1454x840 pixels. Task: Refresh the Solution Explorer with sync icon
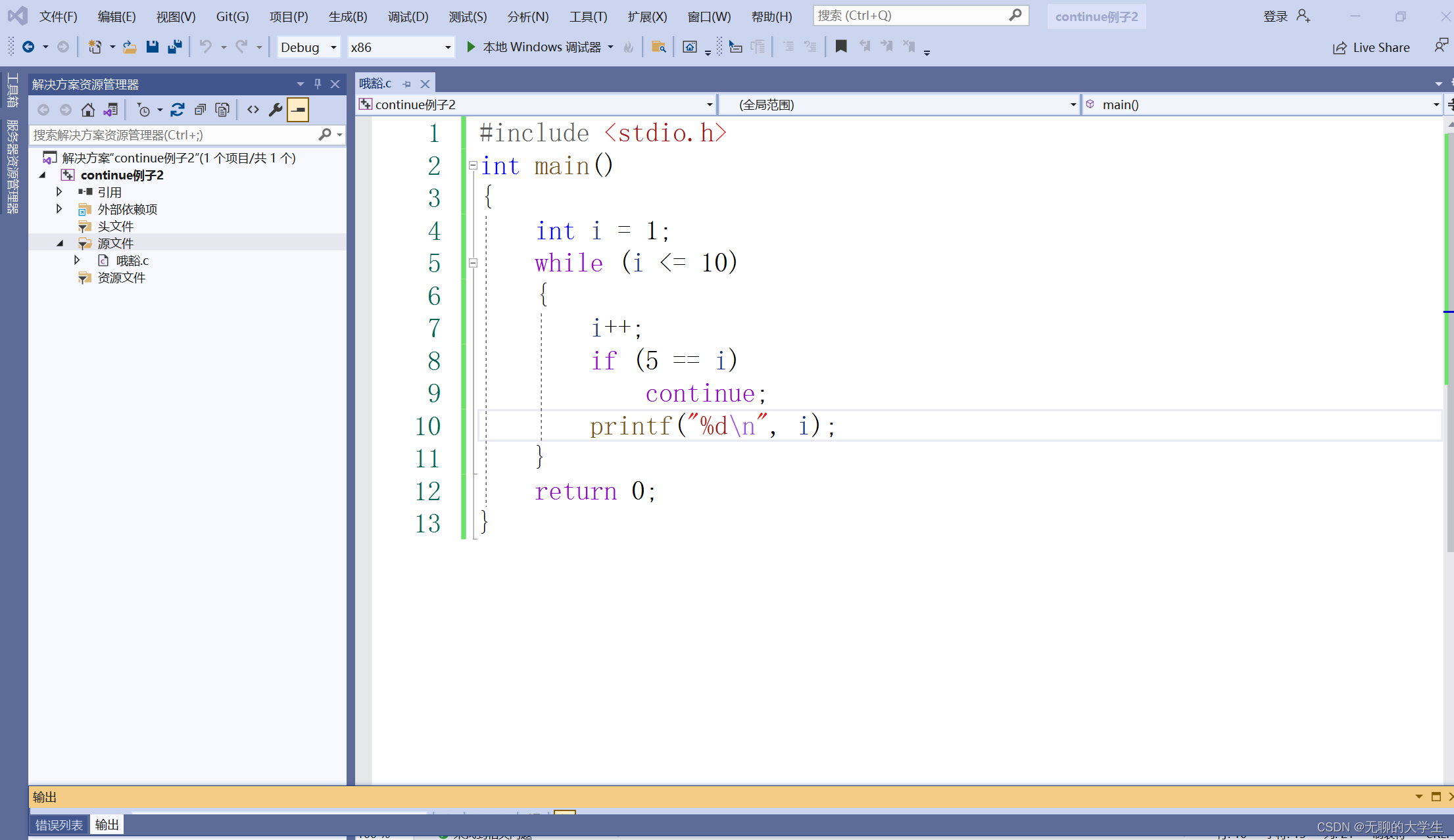(x=177, y=110)
